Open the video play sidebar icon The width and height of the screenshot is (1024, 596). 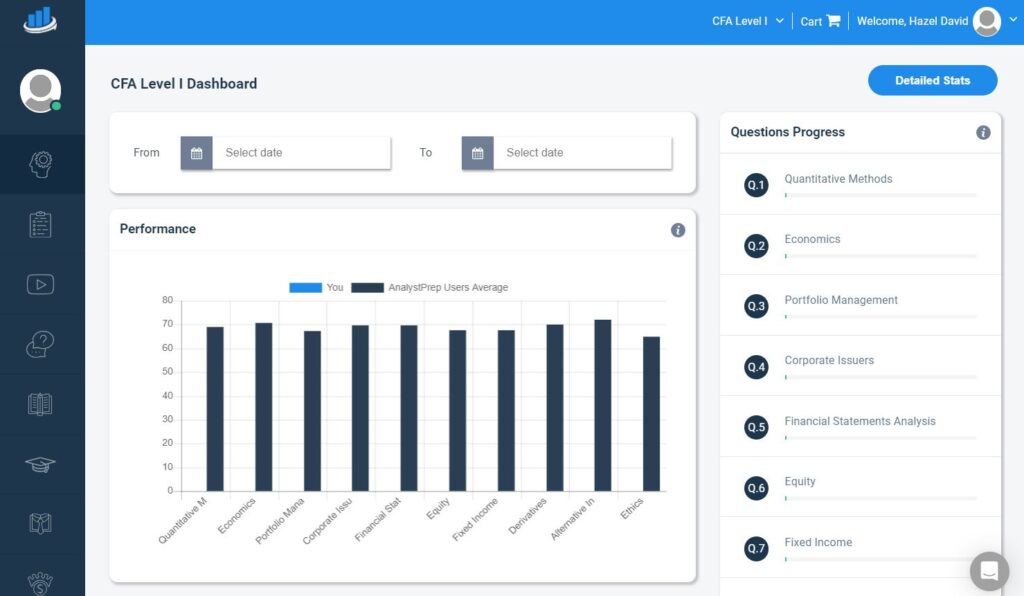(x=41, y=284)
